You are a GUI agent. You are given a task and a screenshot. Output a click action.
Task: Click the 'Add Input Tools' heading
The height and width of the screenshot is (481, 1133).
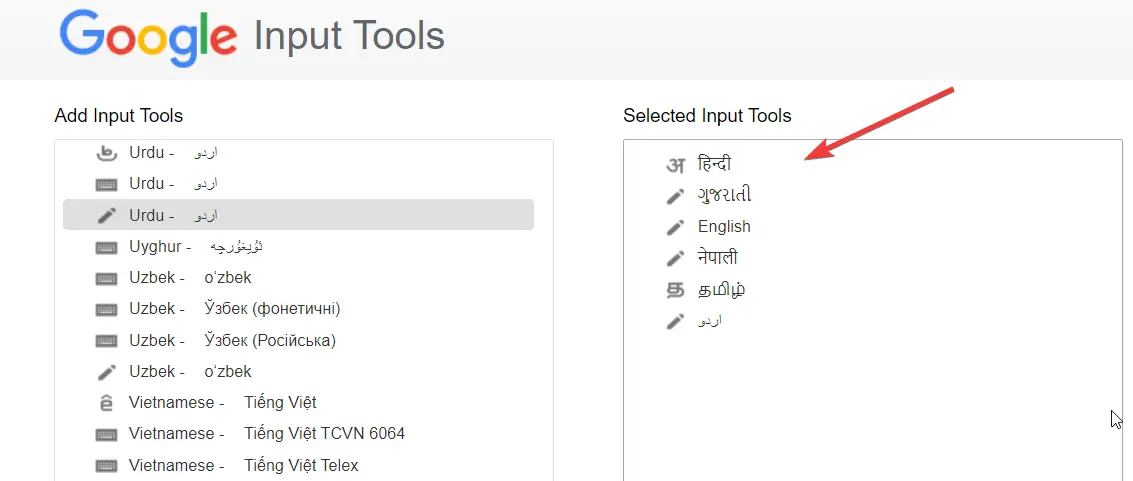(x=119, y=116)
